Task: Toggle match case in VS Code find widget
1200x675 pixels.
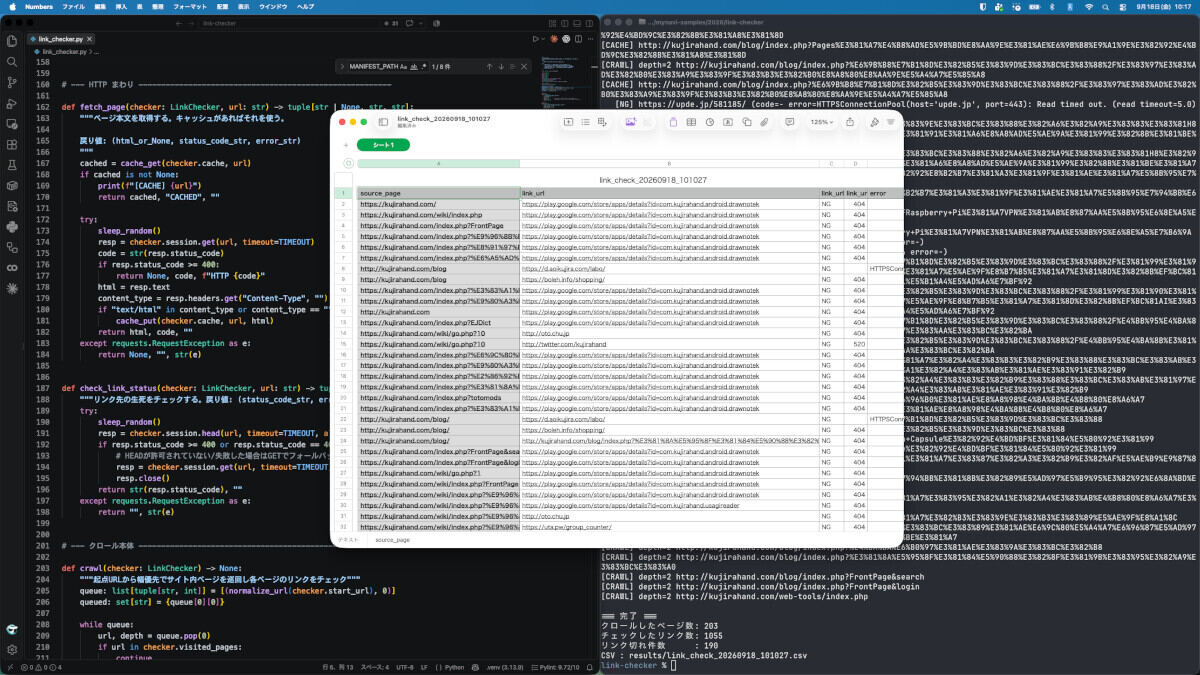Action: coord(403,66)
